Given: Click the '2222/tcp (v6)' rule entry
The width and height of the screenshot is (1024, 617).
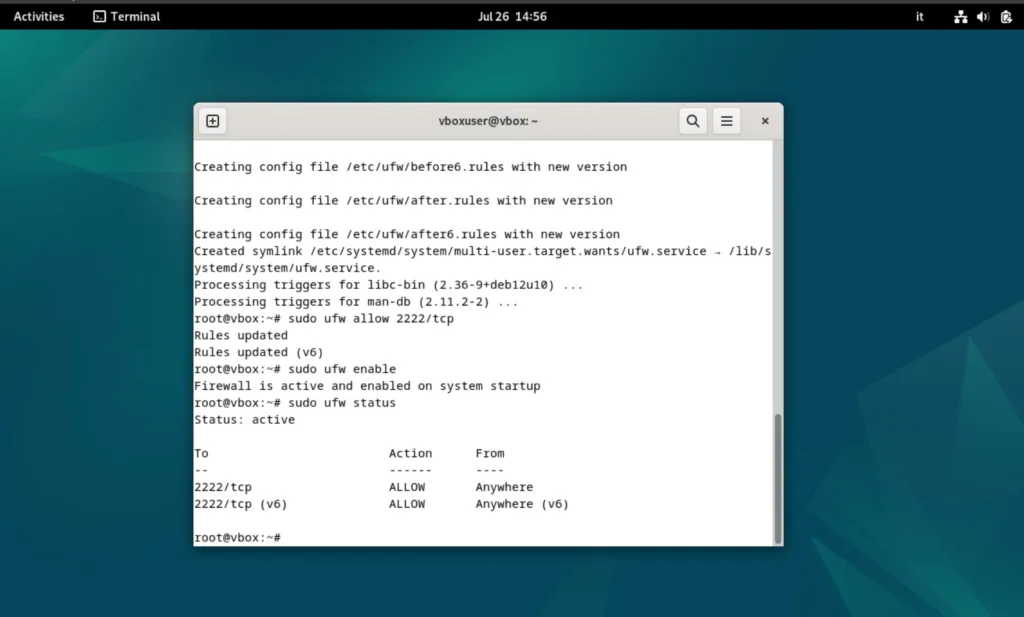Looking at the screenshot, I should (x=240, y=504).
